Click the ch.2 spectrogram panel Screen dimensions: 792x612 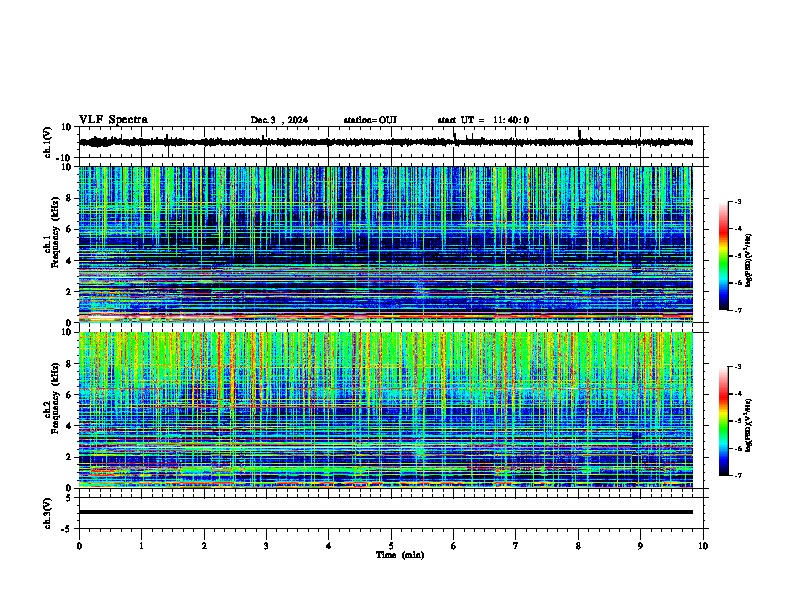[x=386, y=410]
